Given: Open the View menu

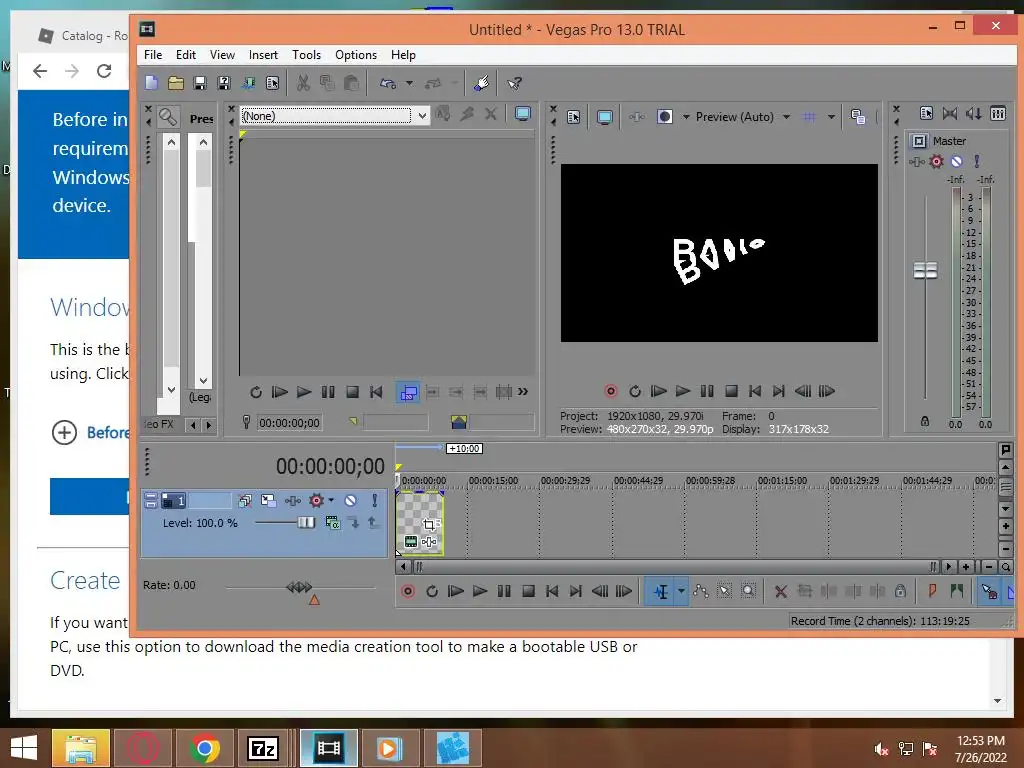Looking at the screenshot, I should pos(222,55).
